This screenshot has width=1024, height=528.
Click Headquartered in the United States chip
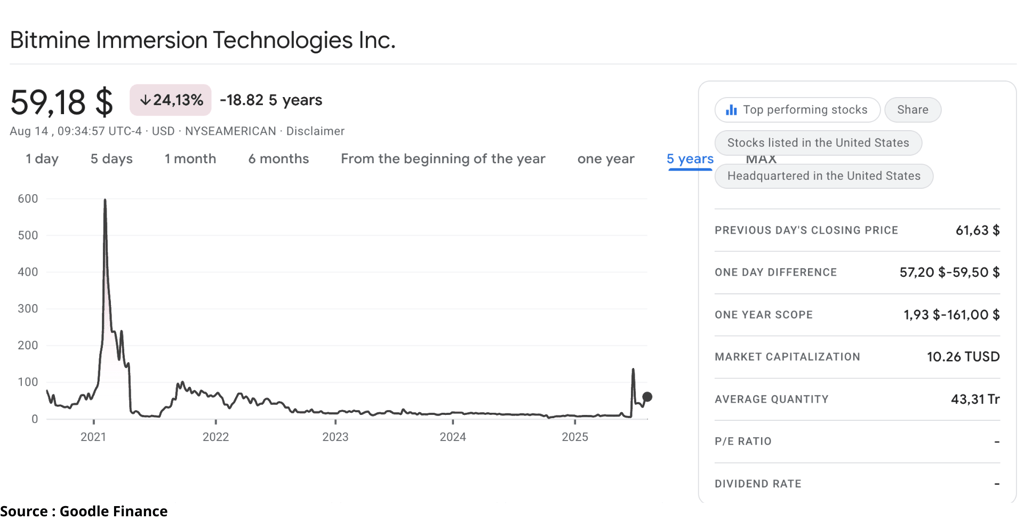[824, 176]
